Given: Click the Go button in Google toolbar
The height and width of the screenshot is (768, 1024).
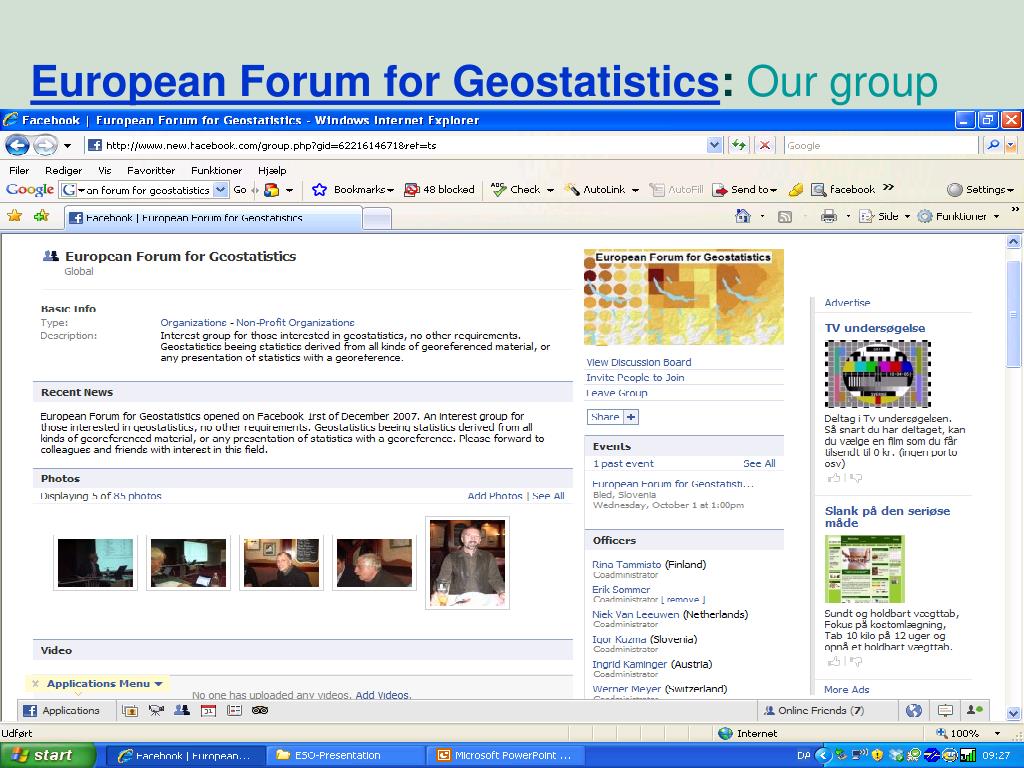Looking at the screenshot, I should 240,190.
